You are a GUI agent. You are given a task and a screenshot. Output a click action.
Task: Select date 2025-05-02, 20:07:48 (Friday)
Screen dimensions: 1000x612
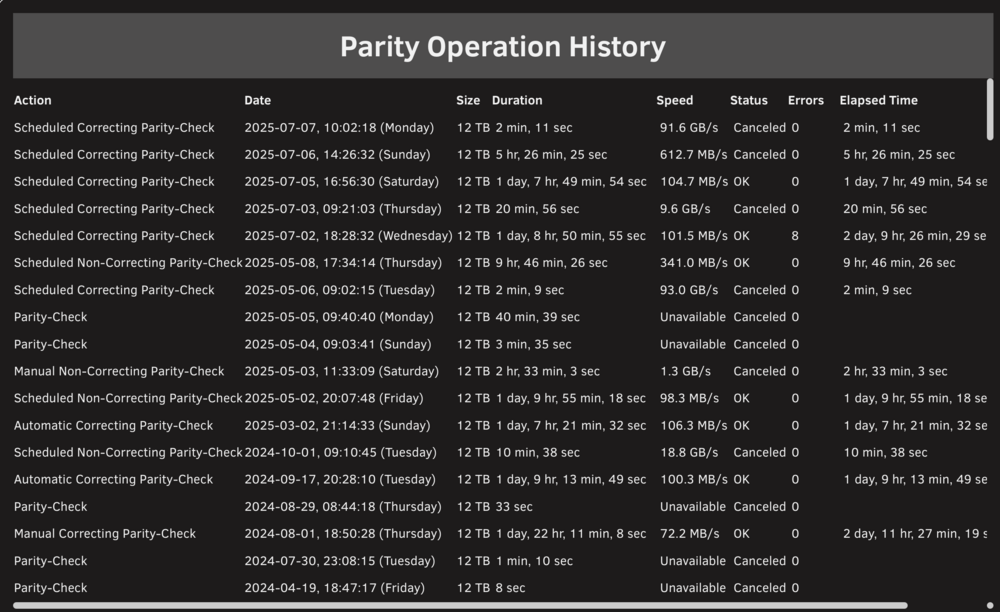(334, 398)
